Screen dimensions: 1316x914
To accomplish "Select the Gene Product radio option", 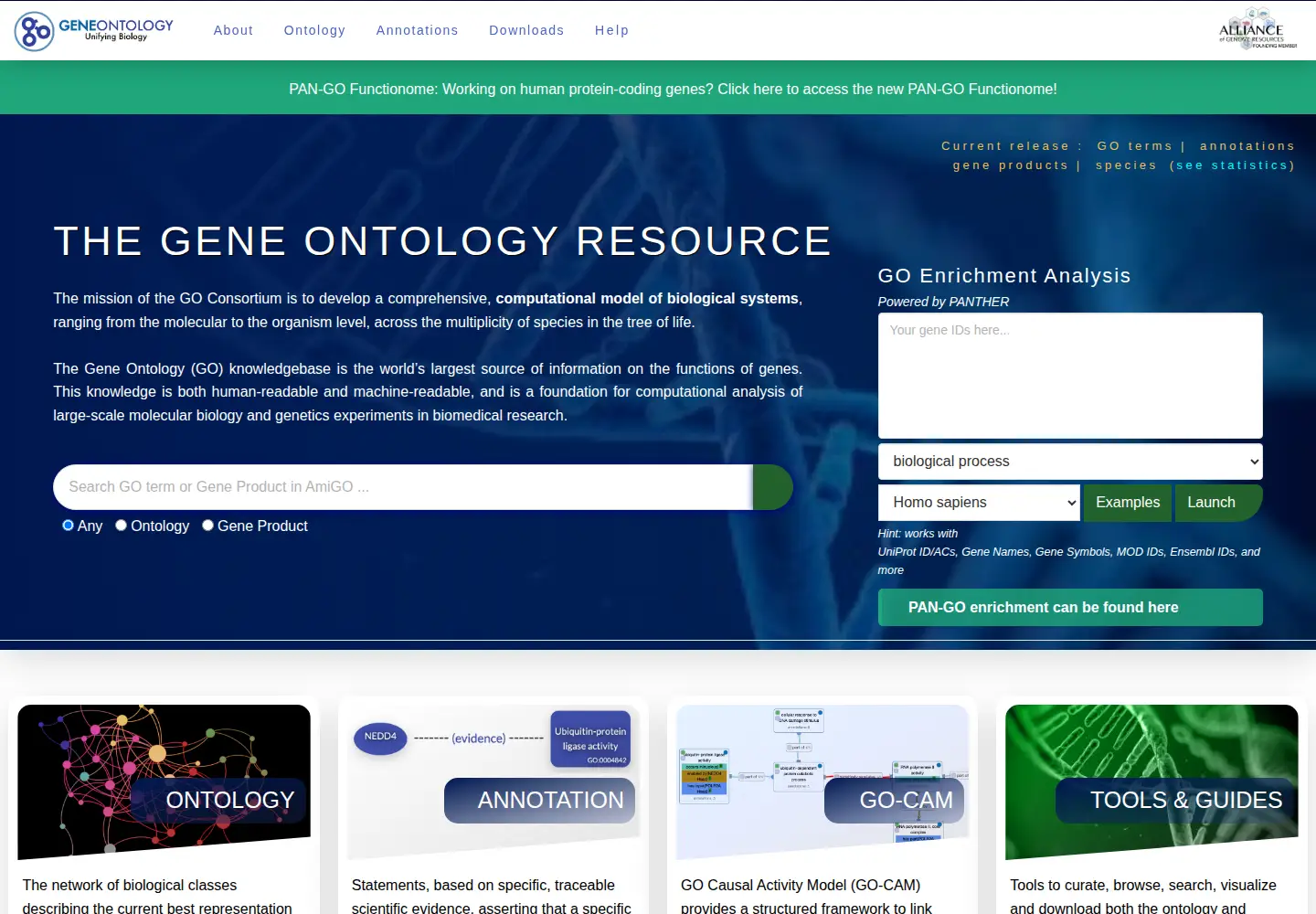I will point(207,526).
